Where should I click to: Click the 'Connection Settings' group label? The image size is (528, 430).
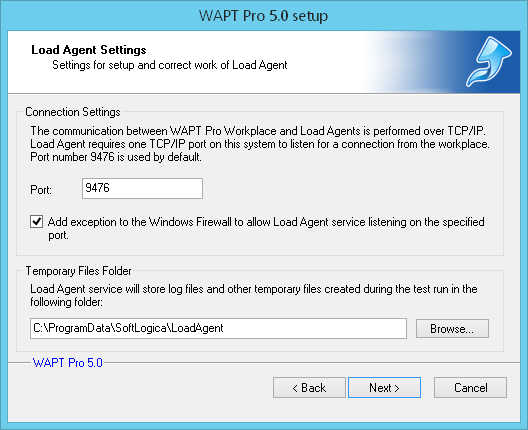pyautogui.click(x=73, y=112)
